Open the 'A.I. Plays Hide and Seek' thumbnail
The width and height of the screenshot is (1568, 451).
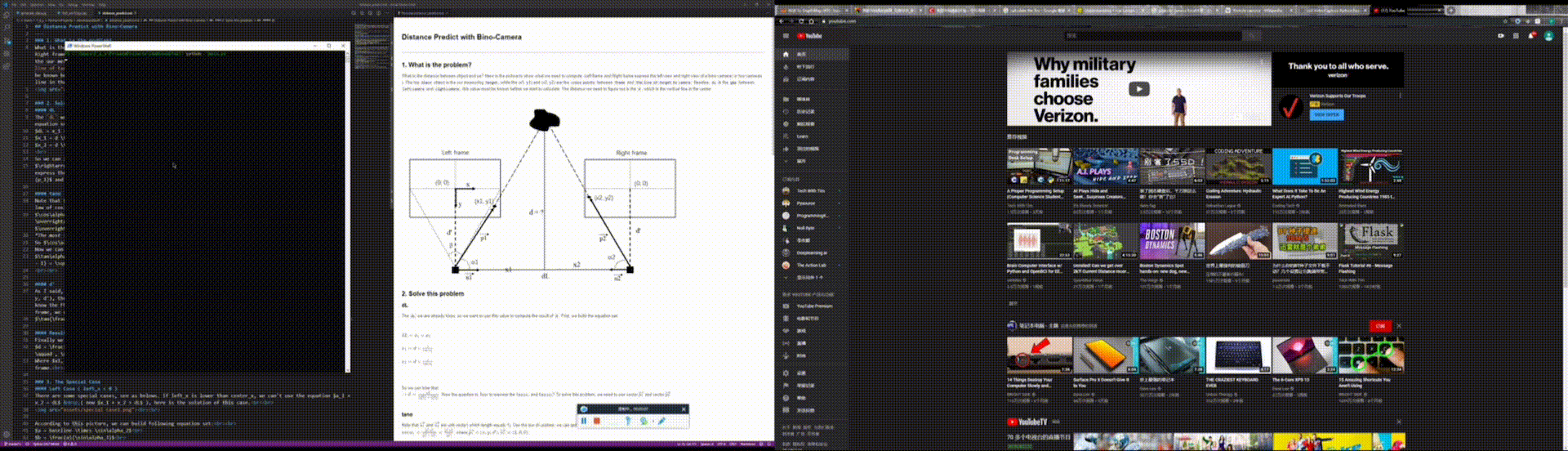pyautogui.click(x=1106, y=166)
